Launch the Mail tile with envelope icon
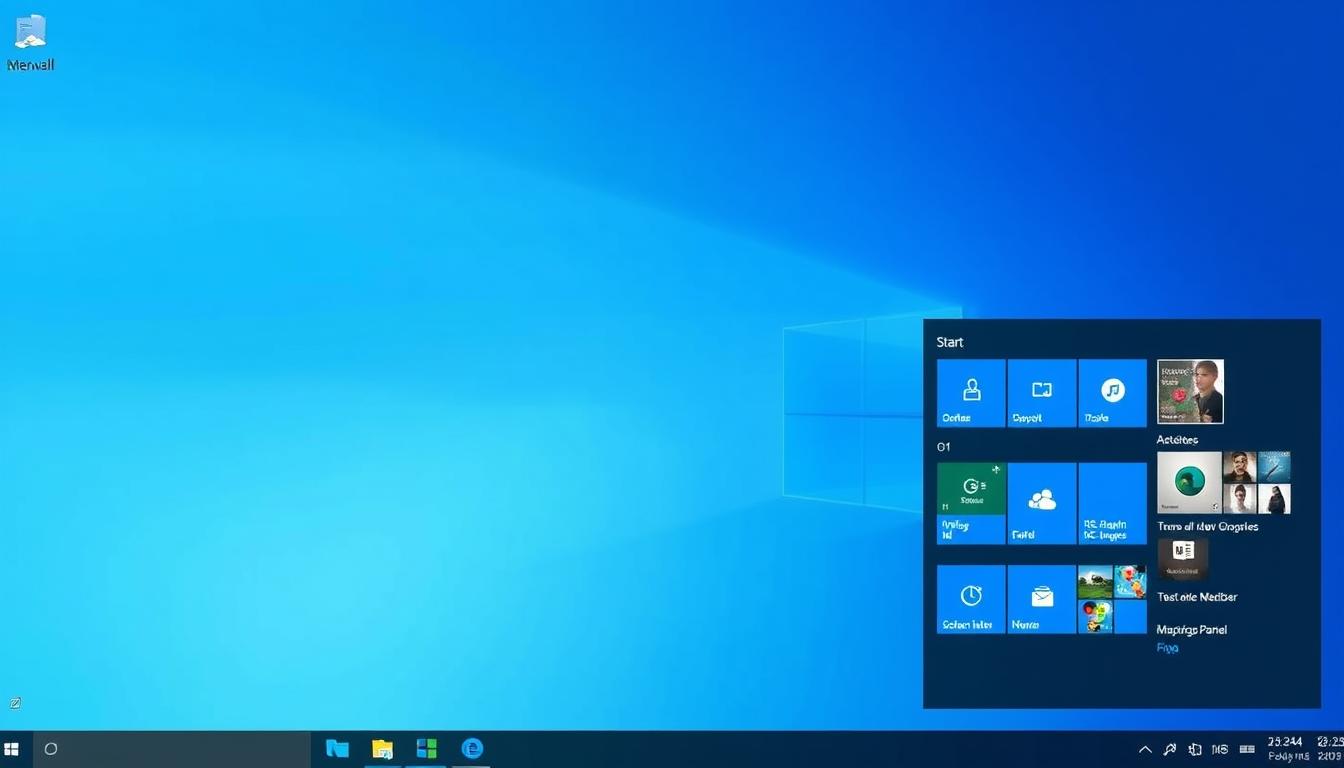This screenshot has width=1344, height=768. point(1040,598)
